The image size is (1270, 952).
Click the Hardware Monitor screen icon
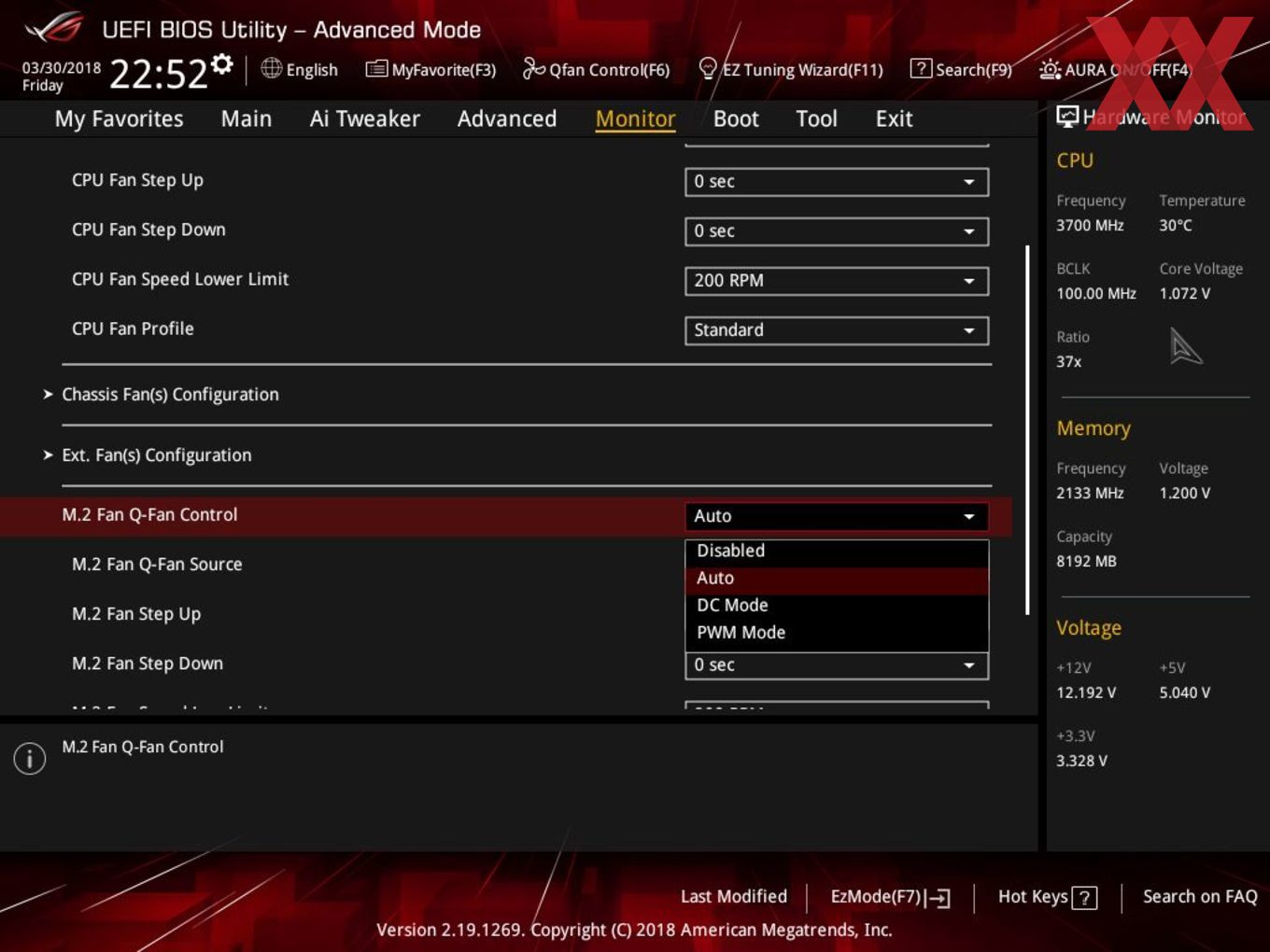(x=1067, y=116)
